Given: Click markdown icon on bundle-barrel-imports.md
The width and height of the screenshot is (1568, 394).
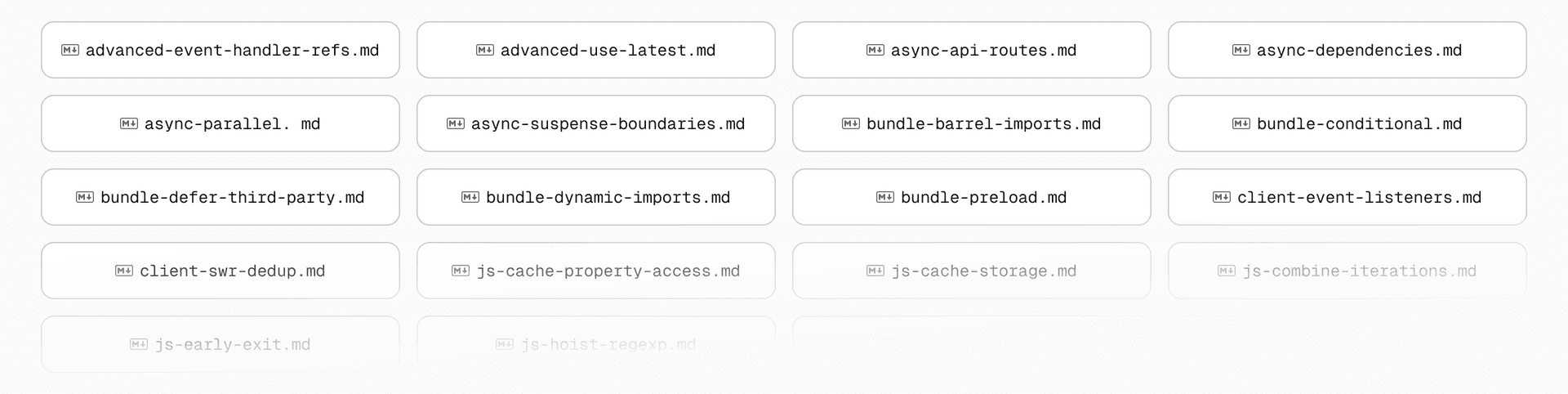Looking at the screenshot, I should (x=851, y=123).
